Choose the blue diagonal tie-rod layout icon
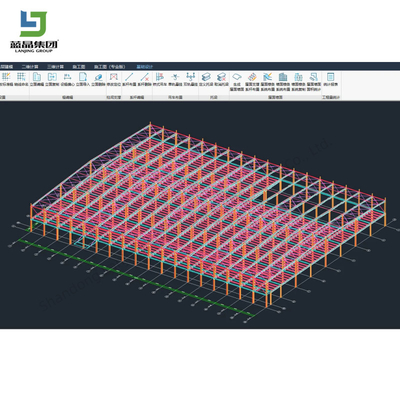Screen dimensions: 400x400 coord(129,77)
